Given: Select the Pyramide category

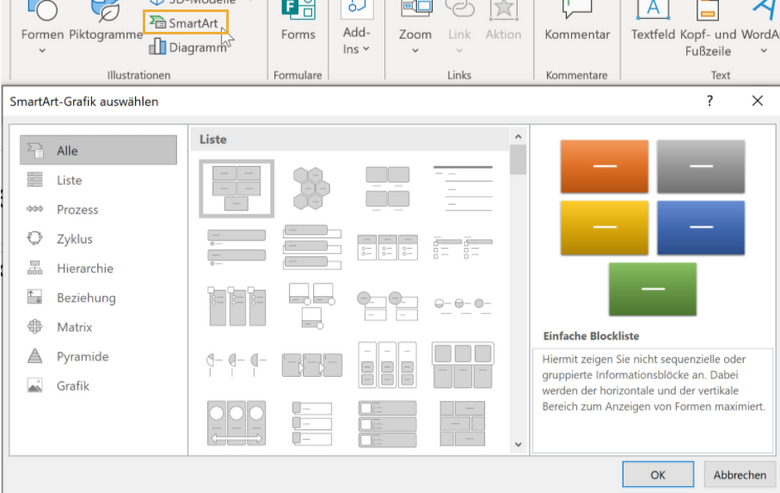Looking at the screenshot, I should point(98,356).
